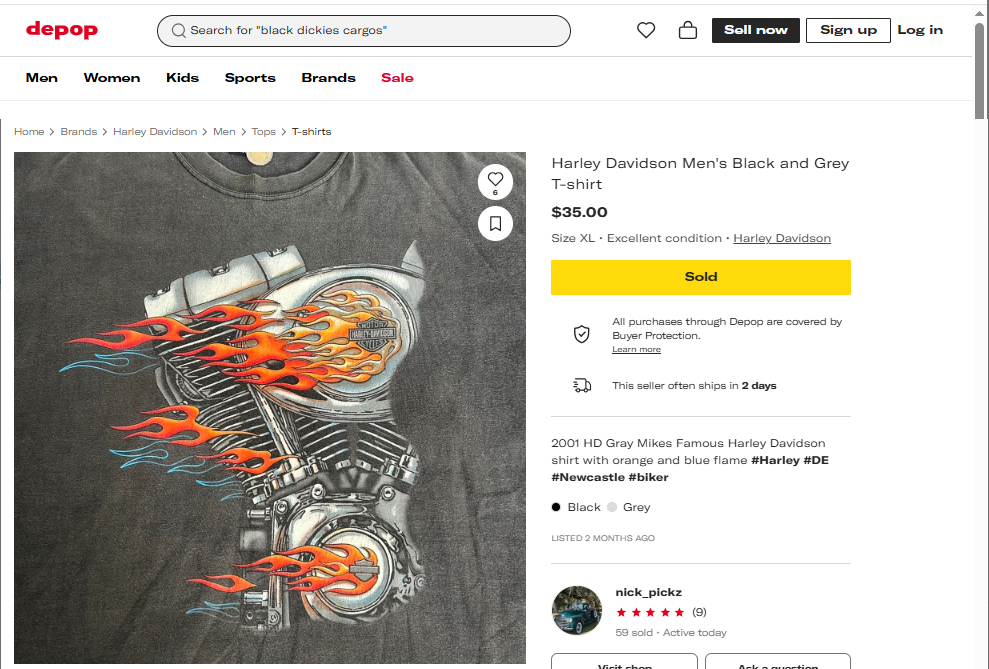The height and width of the screenshot is (669, 989).
Task: Go to the Sale section
Action: point(397,78)
